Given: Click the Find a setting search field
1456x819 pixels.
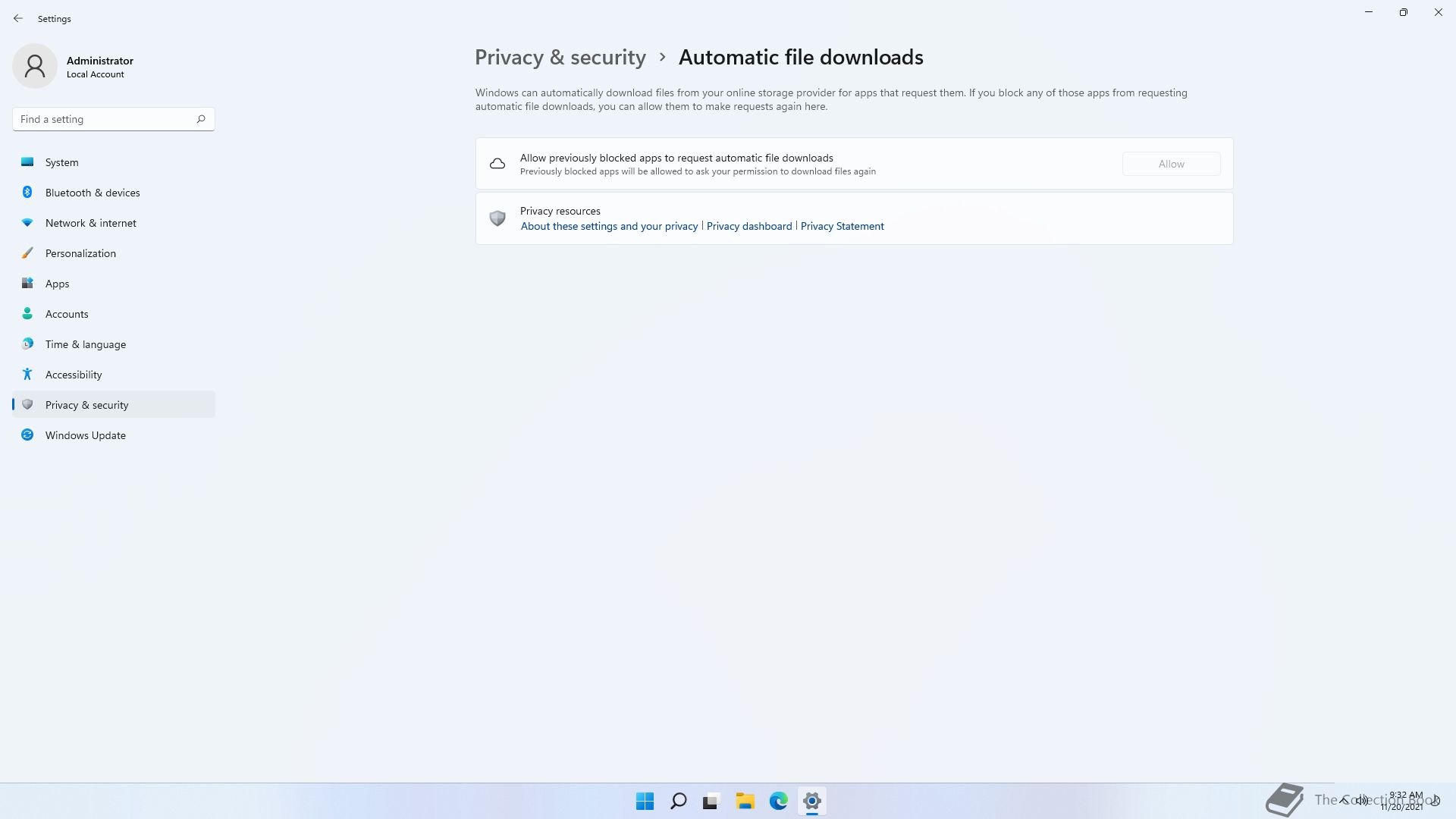Looking at the screenshot, I should click(114, 119).
